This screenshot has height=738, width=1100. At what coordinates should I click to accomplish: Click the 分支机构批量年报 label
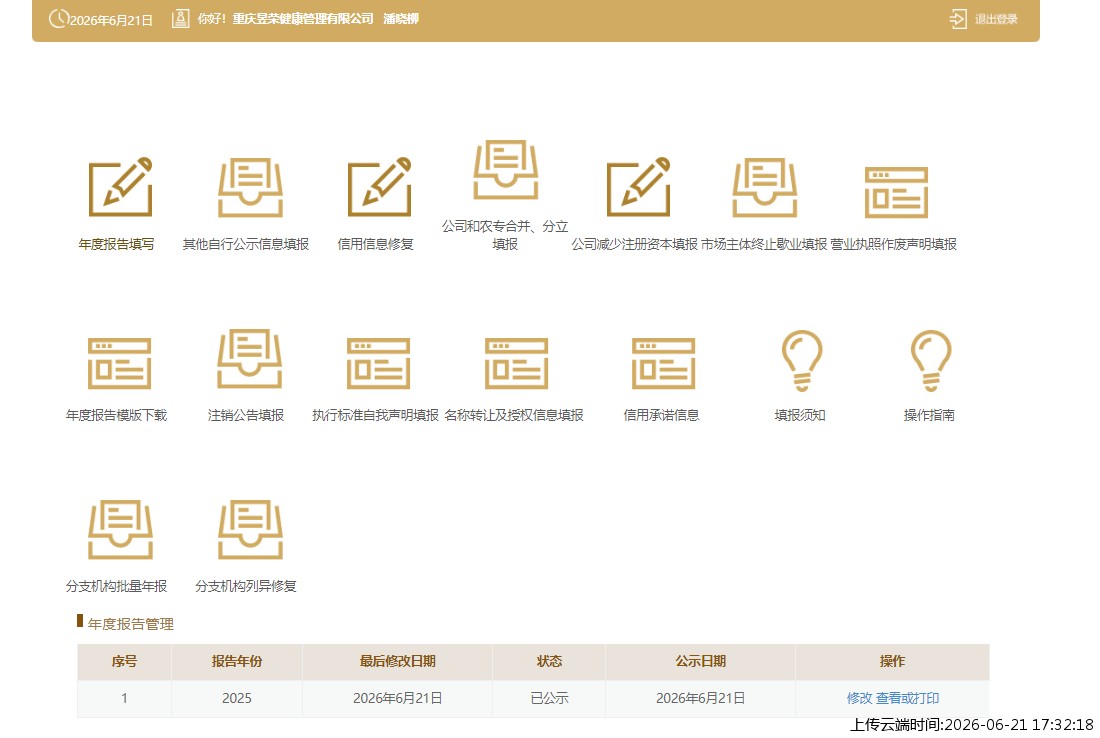pos(116,586)
